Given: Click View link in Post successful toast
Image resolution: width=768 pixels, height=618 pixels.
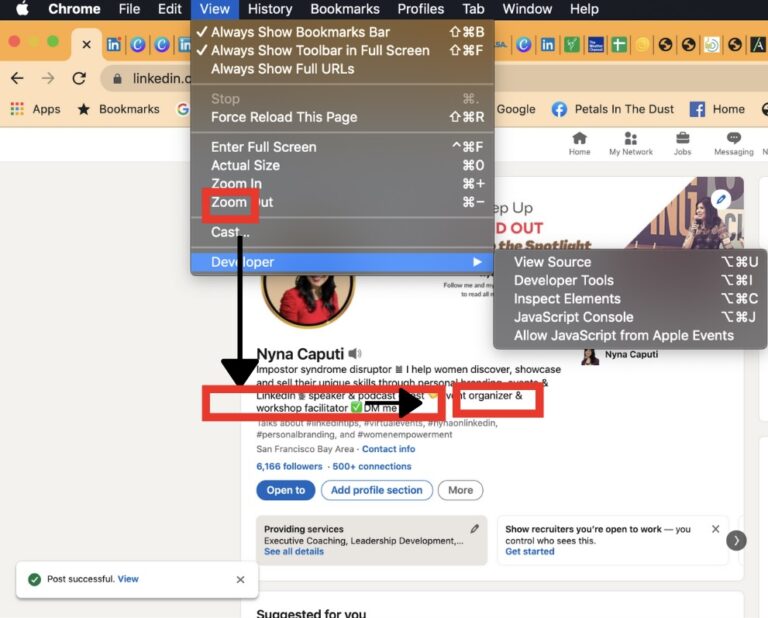Looking at the screenshot, I should click(128, 579).
